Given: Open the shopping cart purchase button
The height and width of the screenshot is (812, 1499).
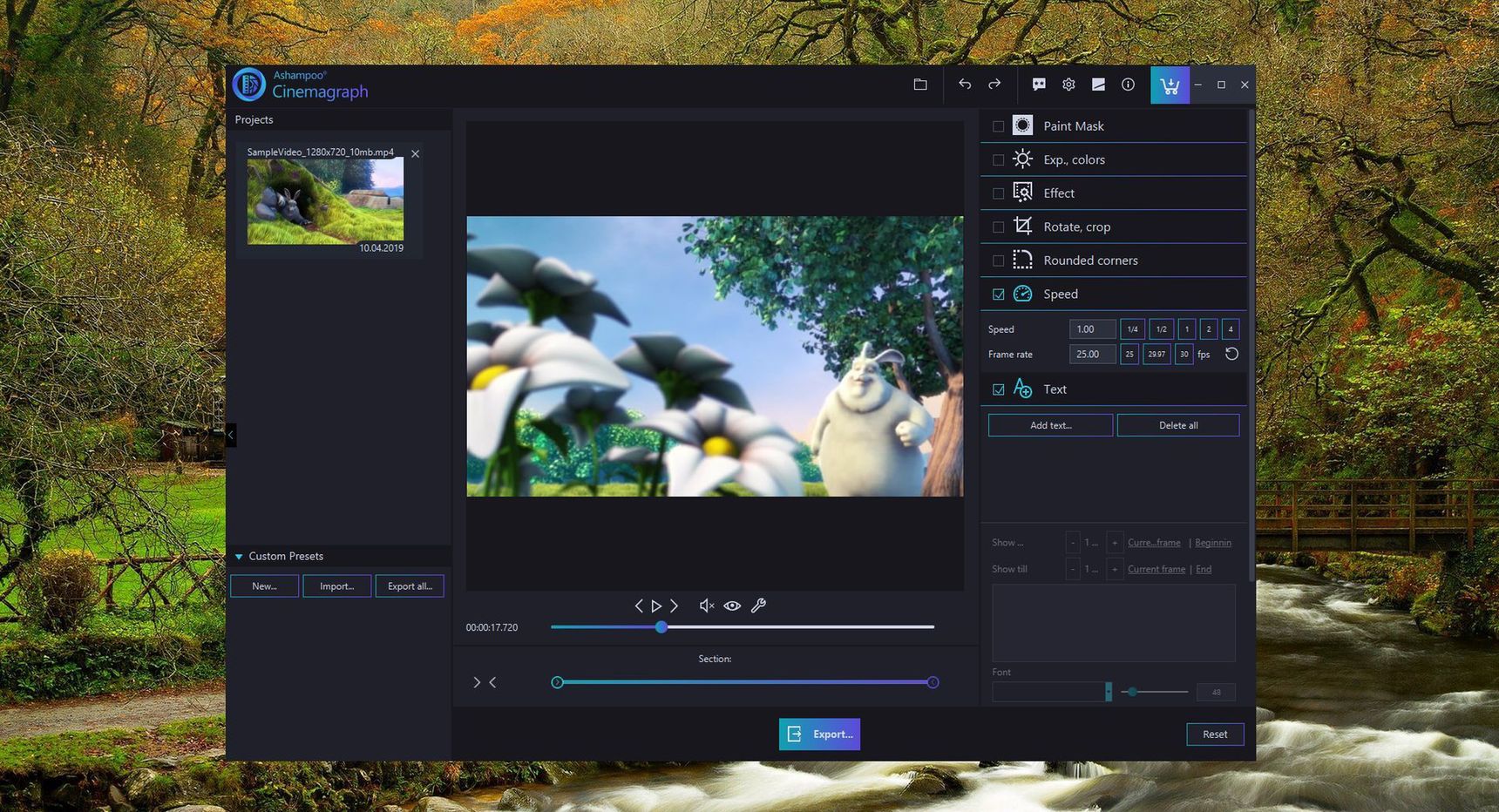Looking at the screenshot, I should tap(1170, 85).
